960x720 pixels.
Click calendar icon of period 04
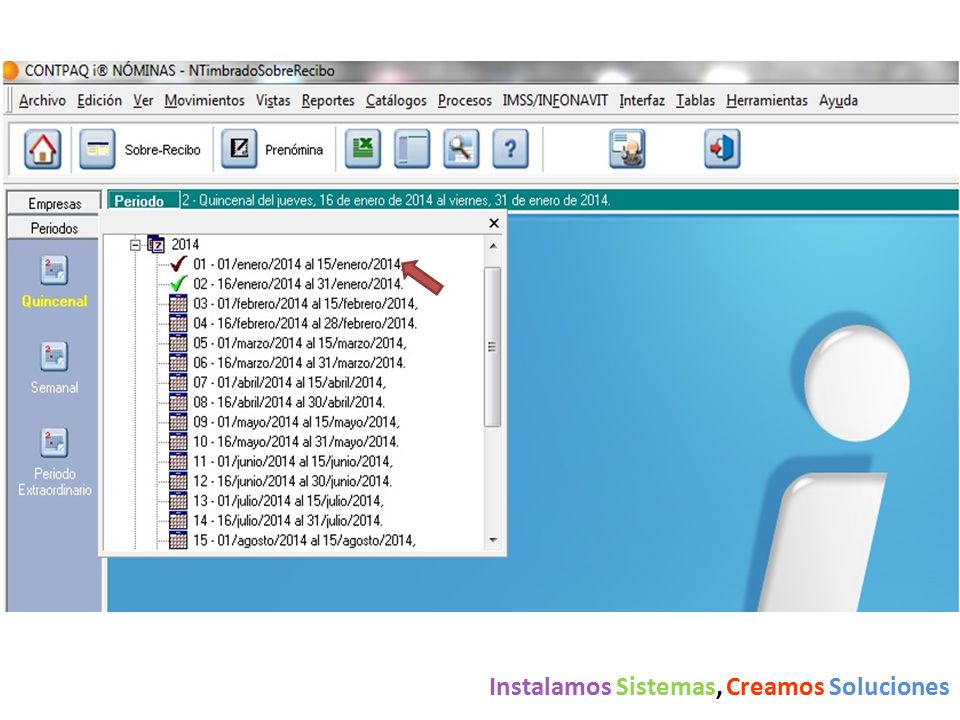tap(178, 323)
